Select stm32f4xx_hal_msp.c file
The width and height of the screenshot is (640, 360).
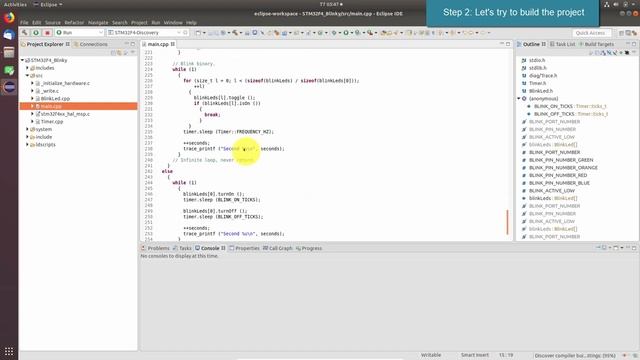coord(65,114)
